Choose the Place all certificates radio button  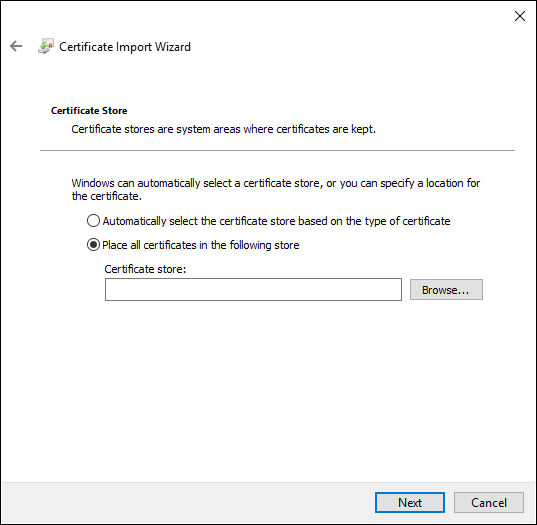click(x=93, y=245)
